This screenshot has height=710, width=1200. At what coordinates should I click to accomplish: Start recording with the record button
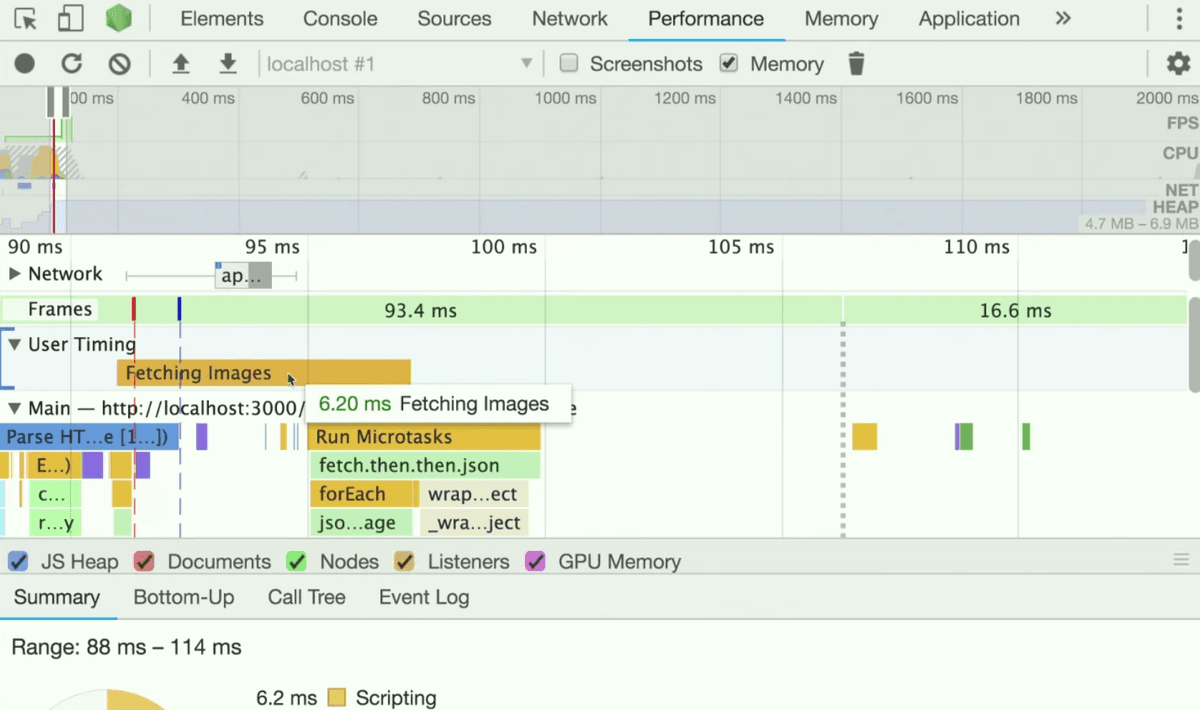point(25,64)
